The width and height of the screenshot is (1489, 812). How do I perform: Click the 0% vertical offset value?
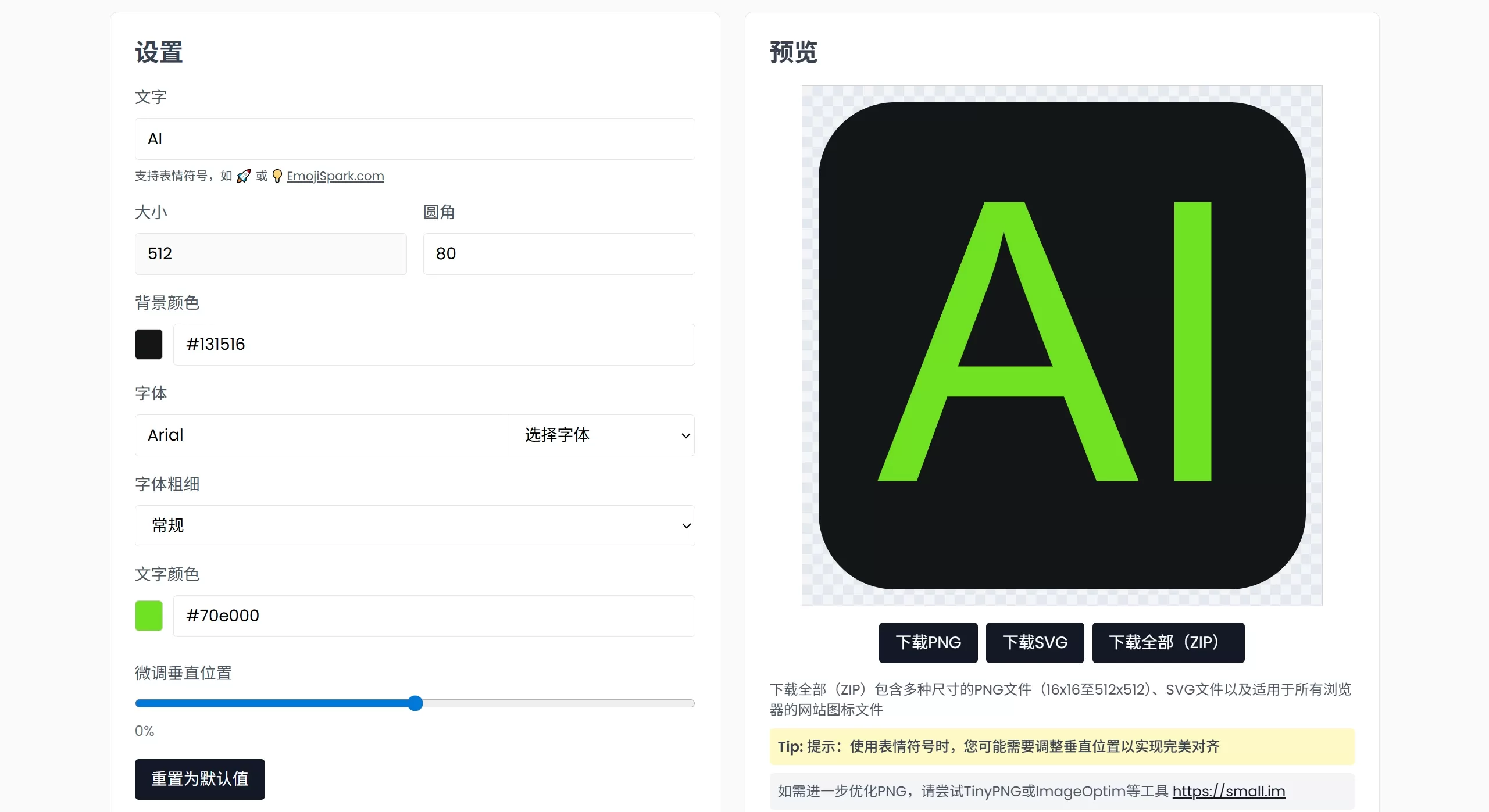pyautogui.click(x=145, y=731)
